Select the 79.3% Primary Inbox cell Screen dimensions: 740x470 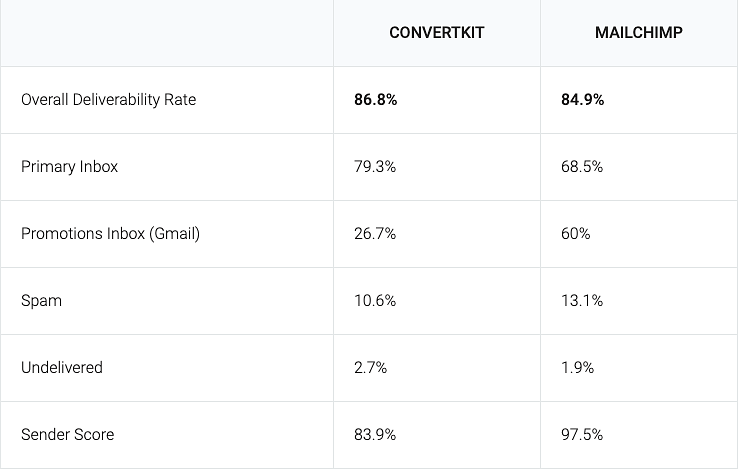(375, 167)
